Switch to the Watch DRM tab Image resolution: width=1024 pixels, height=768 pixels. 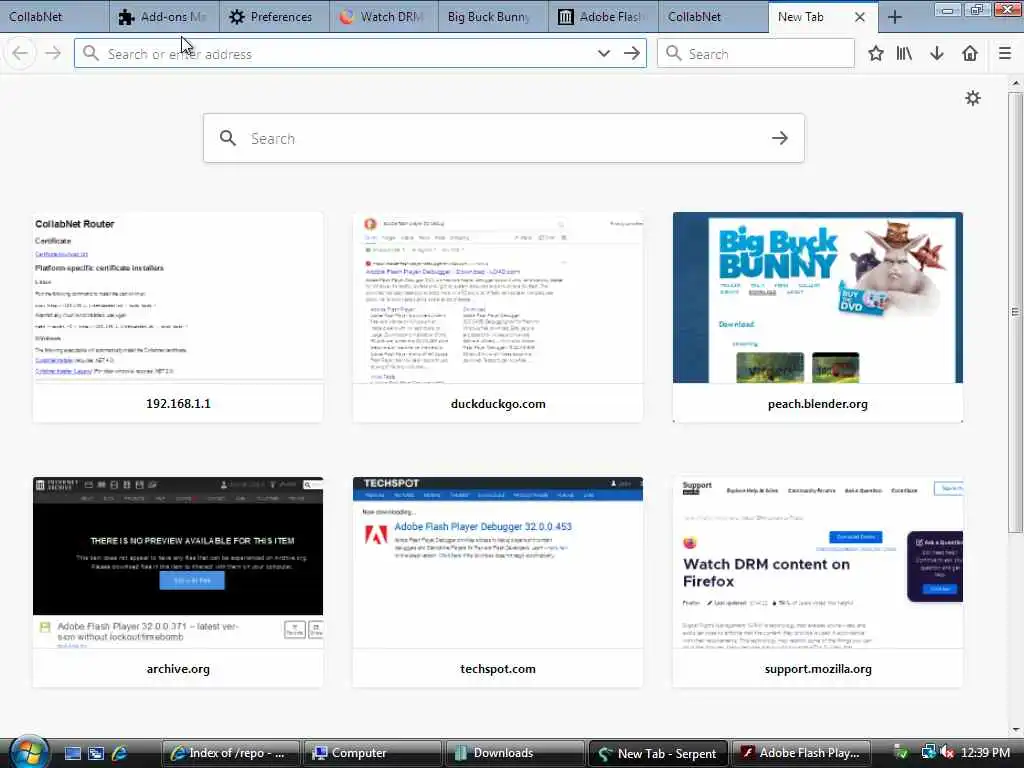click(383, 17)
